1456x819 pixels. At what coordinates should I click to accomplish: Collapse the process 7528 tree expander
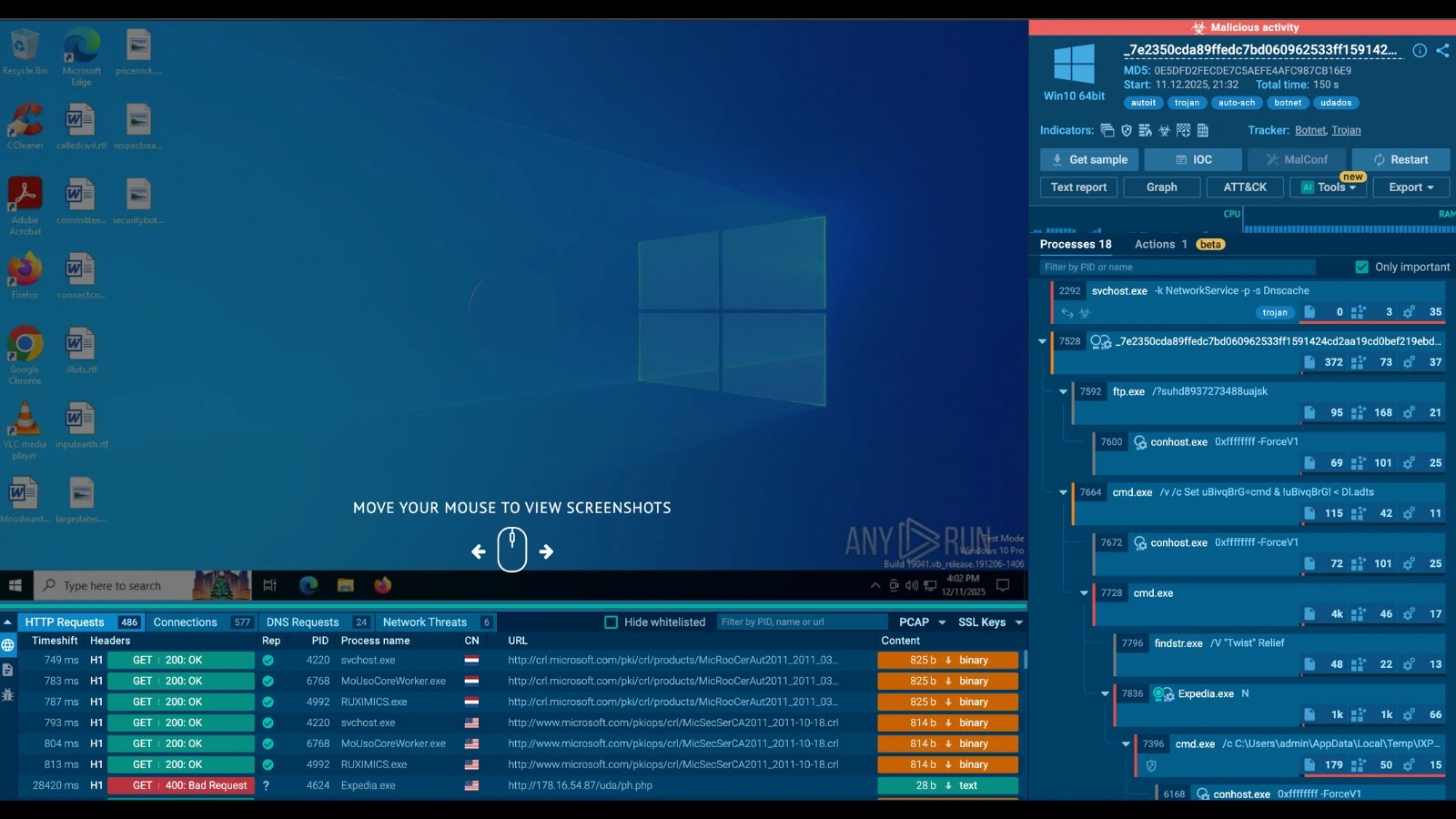[x=1042, y=341]
